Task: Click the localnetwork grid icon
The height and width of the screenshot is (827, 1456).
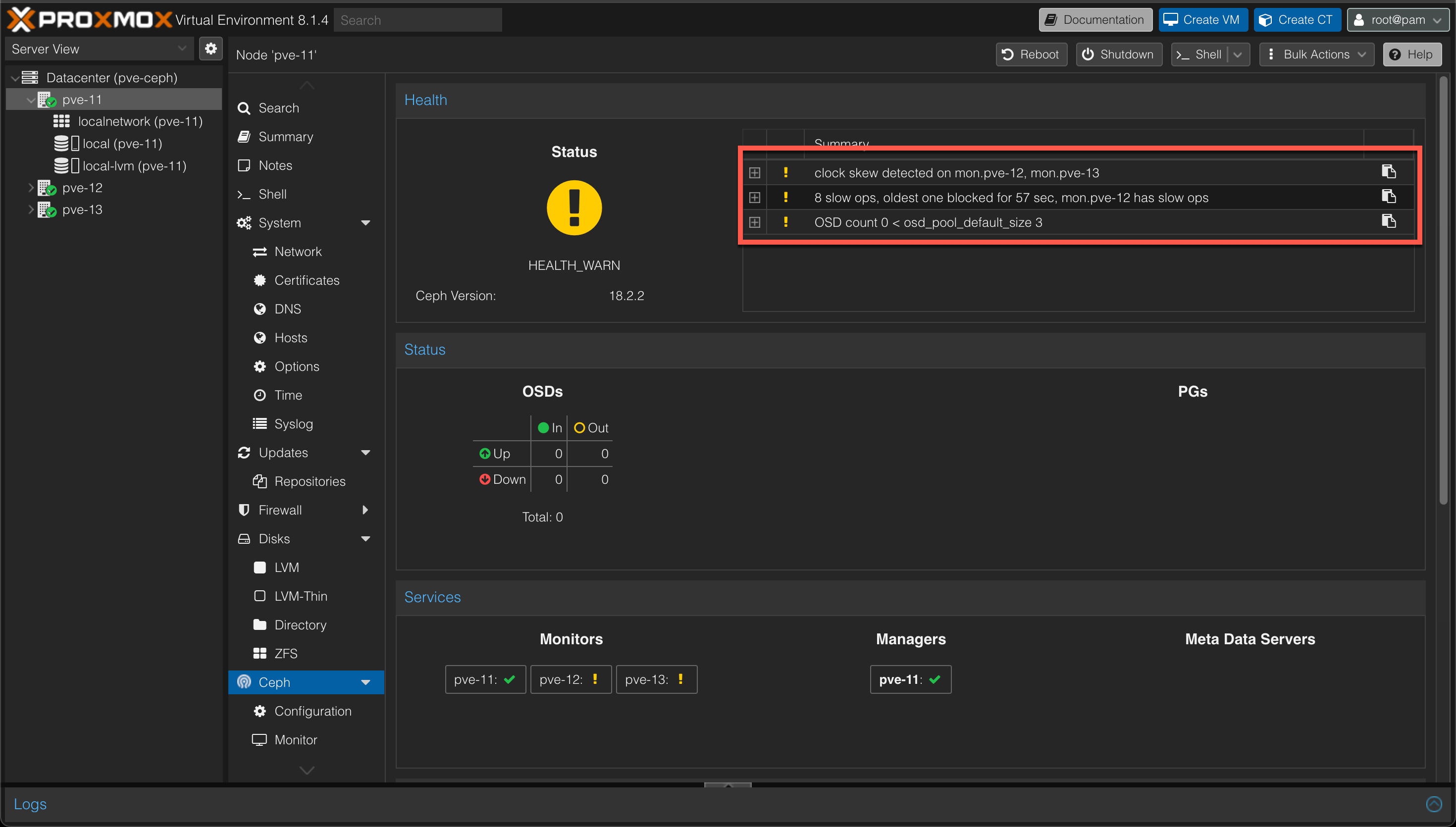Action: (x=61, y=121)
